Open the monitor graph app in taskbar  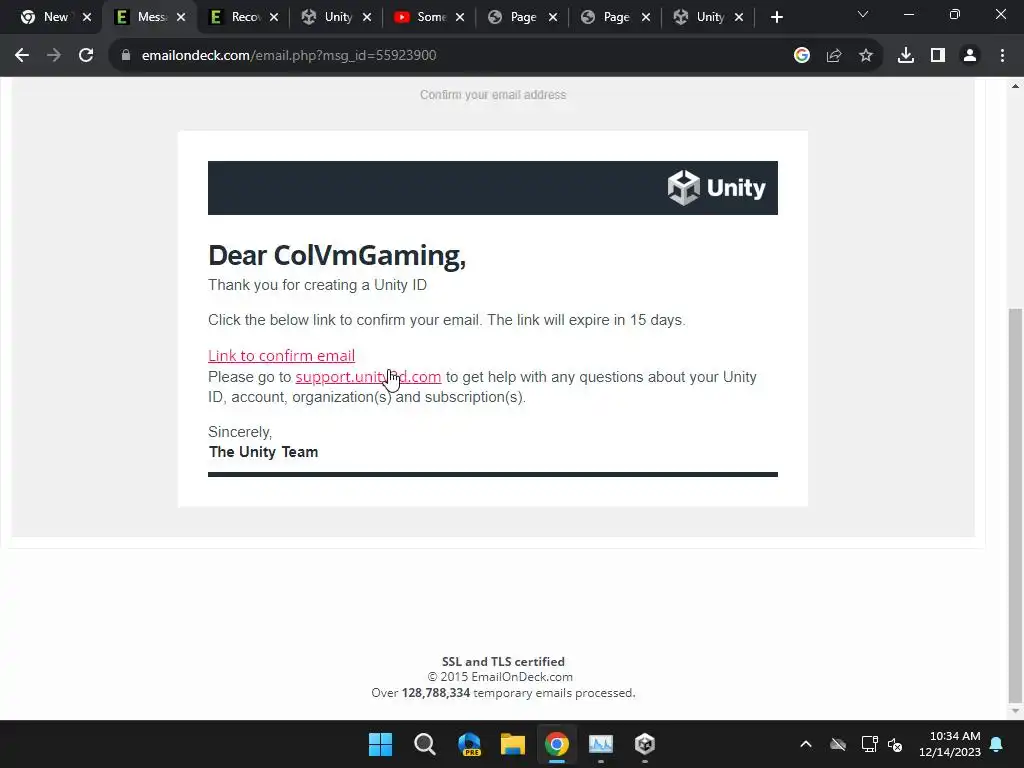coord(601,744)
